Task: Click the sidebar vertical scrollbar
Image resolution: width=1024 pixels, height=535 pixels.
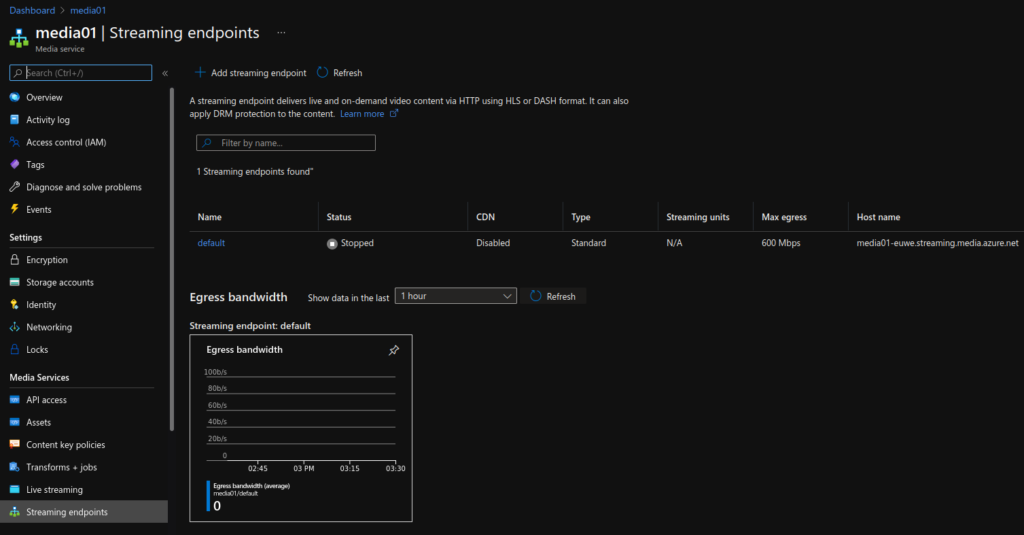Action: click(x=172, y=259)
